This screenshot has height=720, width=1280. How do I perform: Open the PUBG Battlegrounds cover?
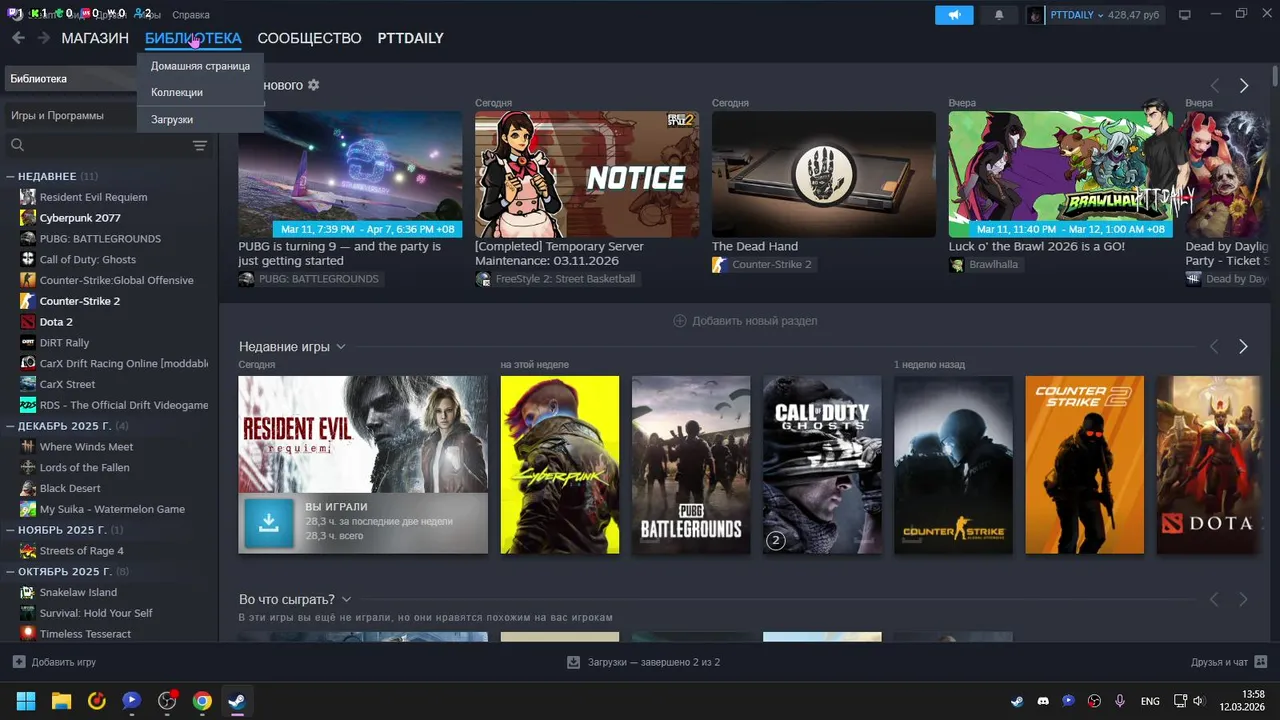[691, 465]
